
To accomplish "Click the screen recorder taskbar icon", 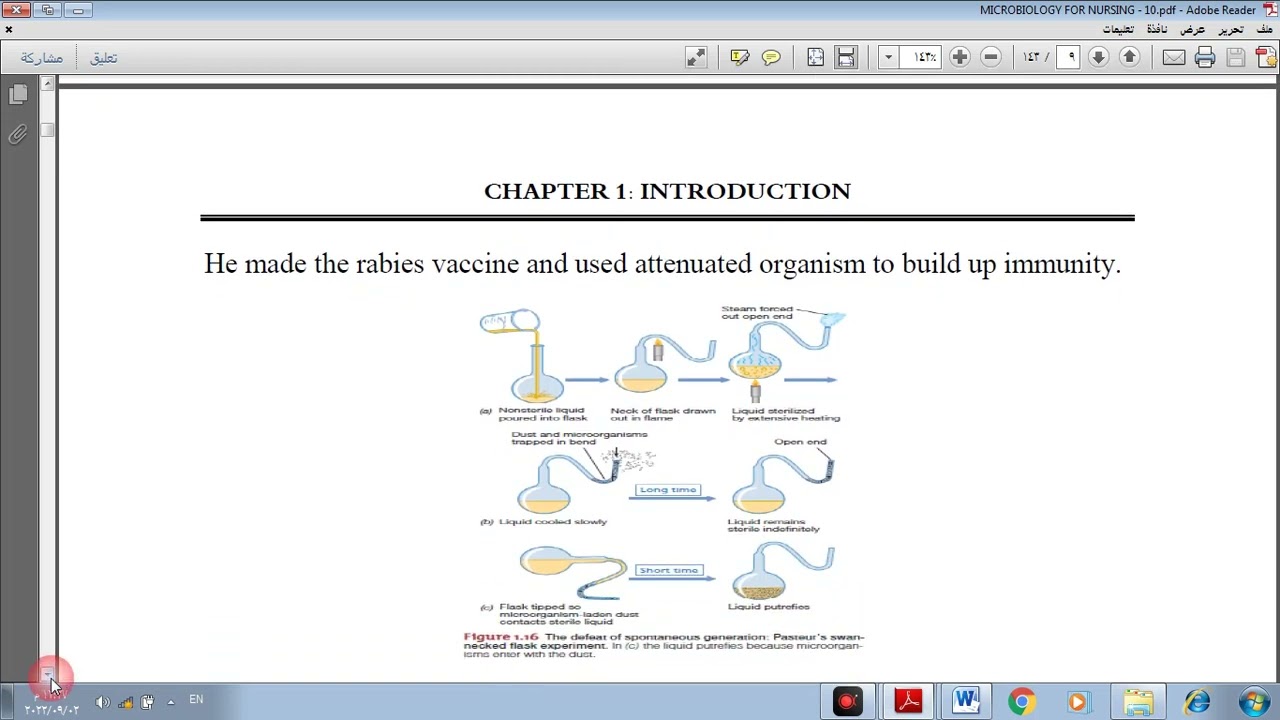I will pos(848,702).
